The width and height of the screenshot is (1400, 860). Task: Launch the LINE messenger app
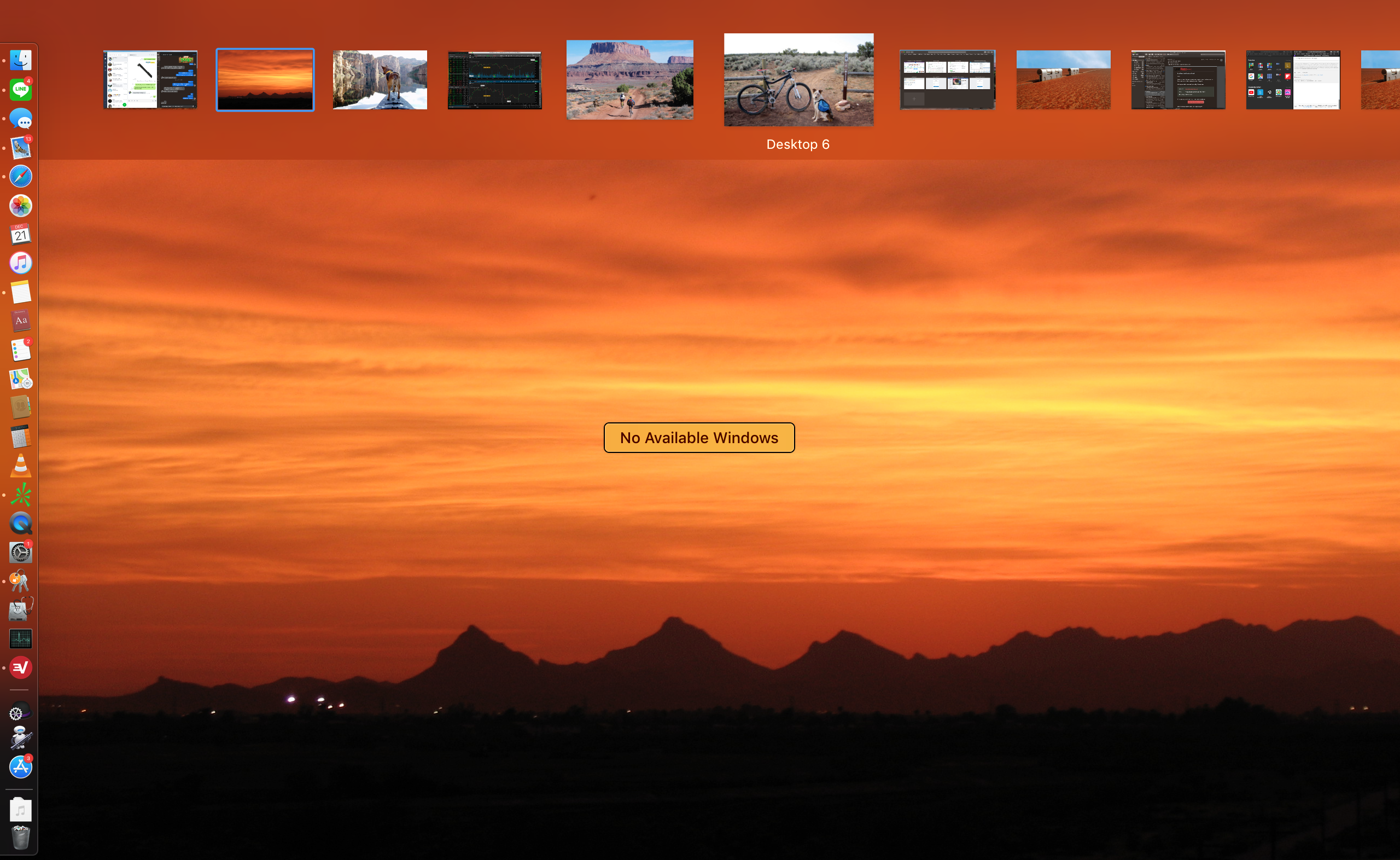(x=20, y=90)
